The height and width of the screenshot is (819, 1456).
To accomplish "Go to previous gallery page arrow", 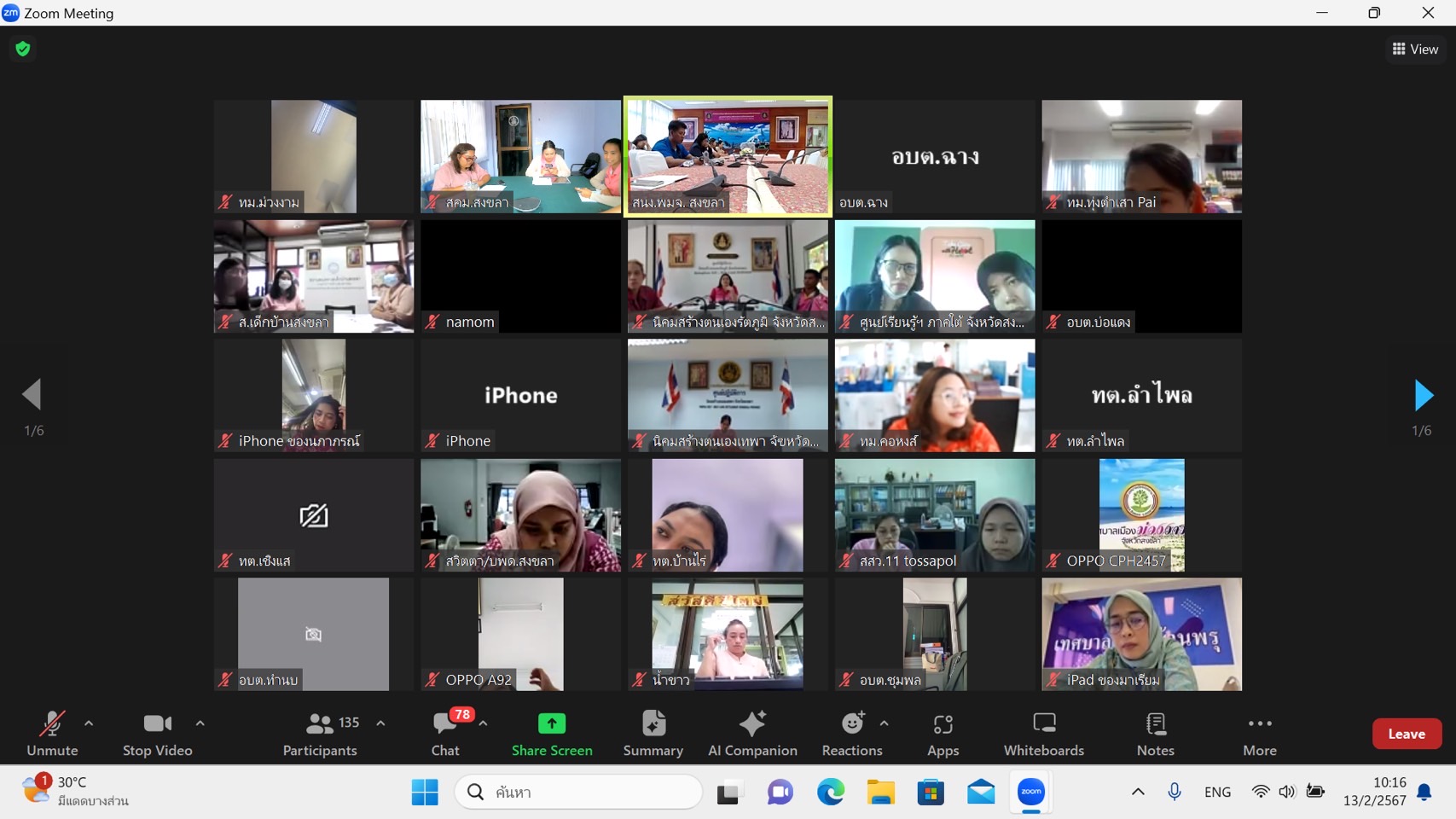I will 32,395.
